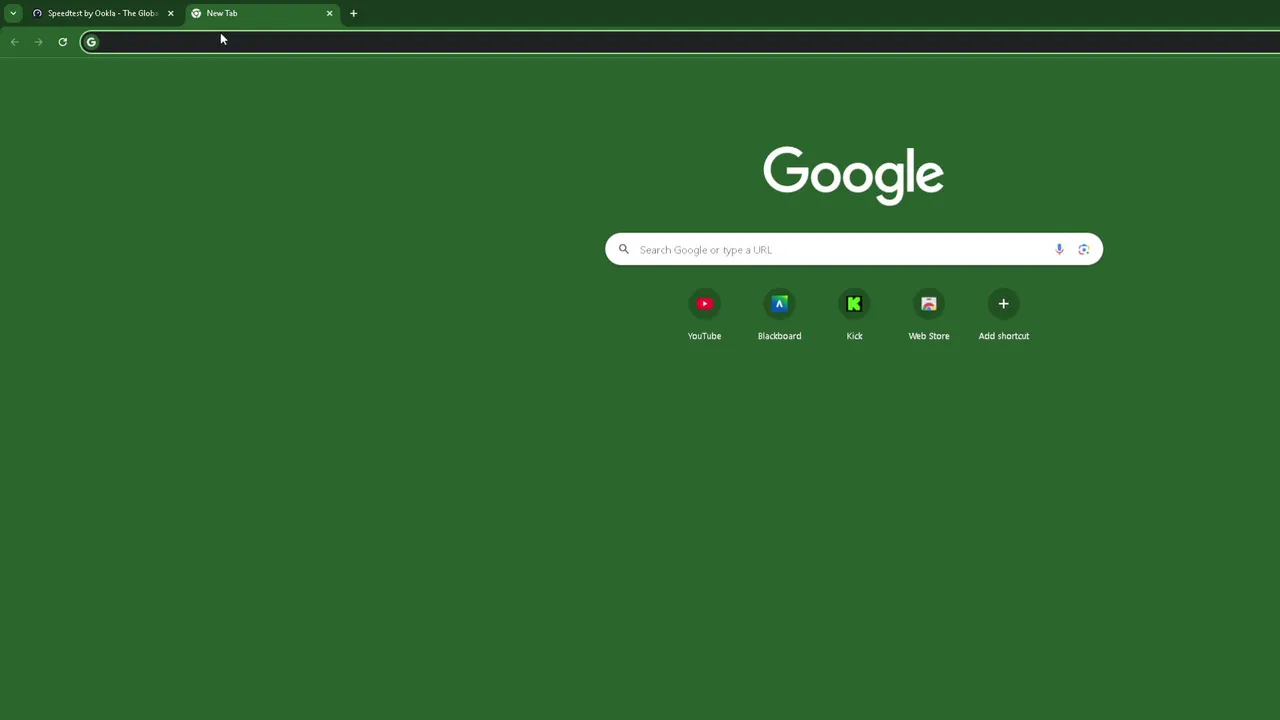The width and height of the screenshot is (1280, 720).
Task: Open a new tab with plus button
Action: coord(353,13)
